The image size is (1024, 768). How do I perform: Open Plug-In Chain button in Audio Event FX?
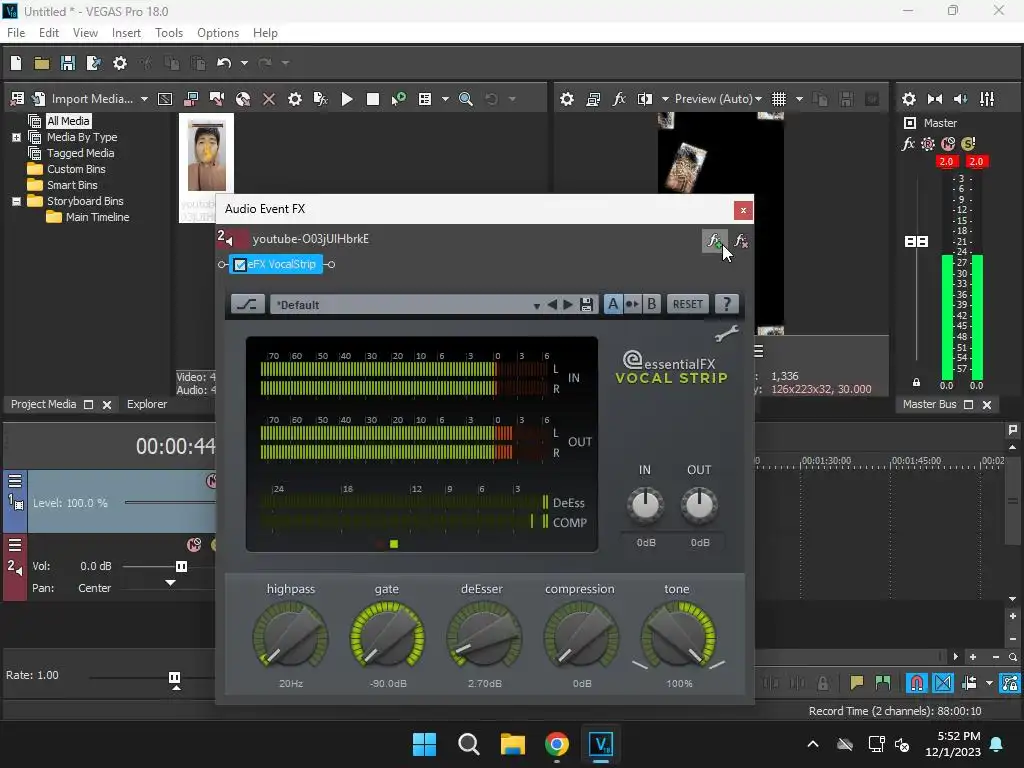click(x=714, y=240)
